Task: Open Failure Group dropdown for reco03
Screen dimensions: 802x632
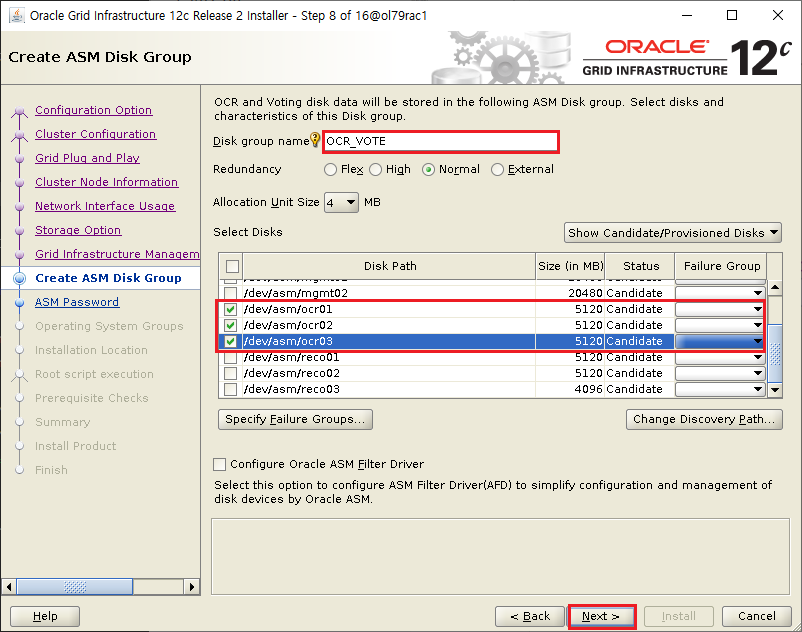Action: (720, 389)
